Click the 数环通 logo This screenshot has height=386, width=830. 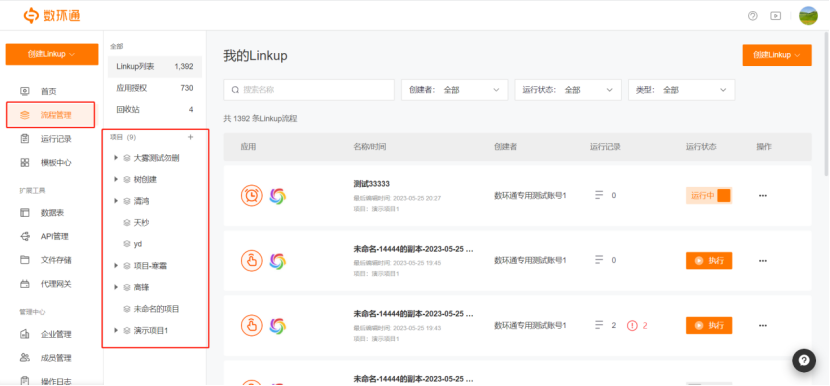(51, 15)
